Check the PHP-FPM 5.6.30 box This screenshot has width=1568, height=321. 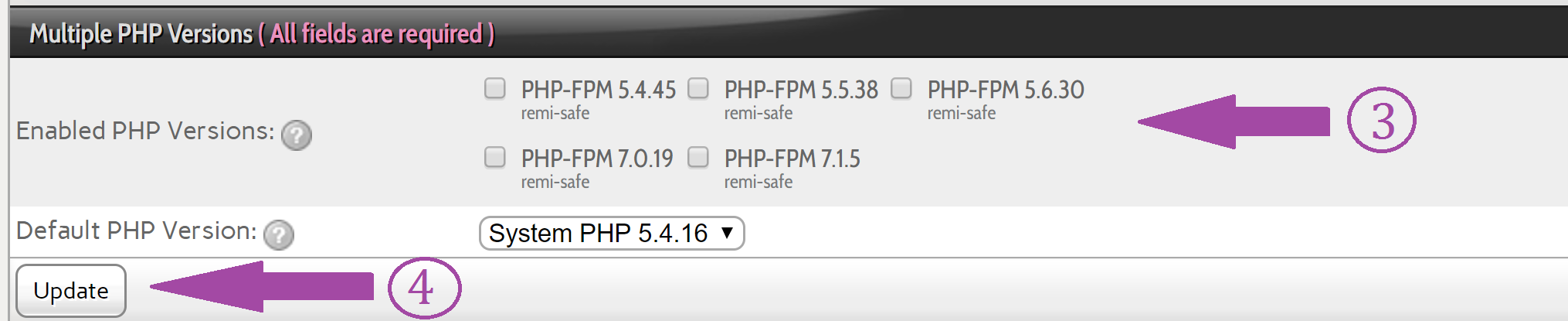point(901,88)
